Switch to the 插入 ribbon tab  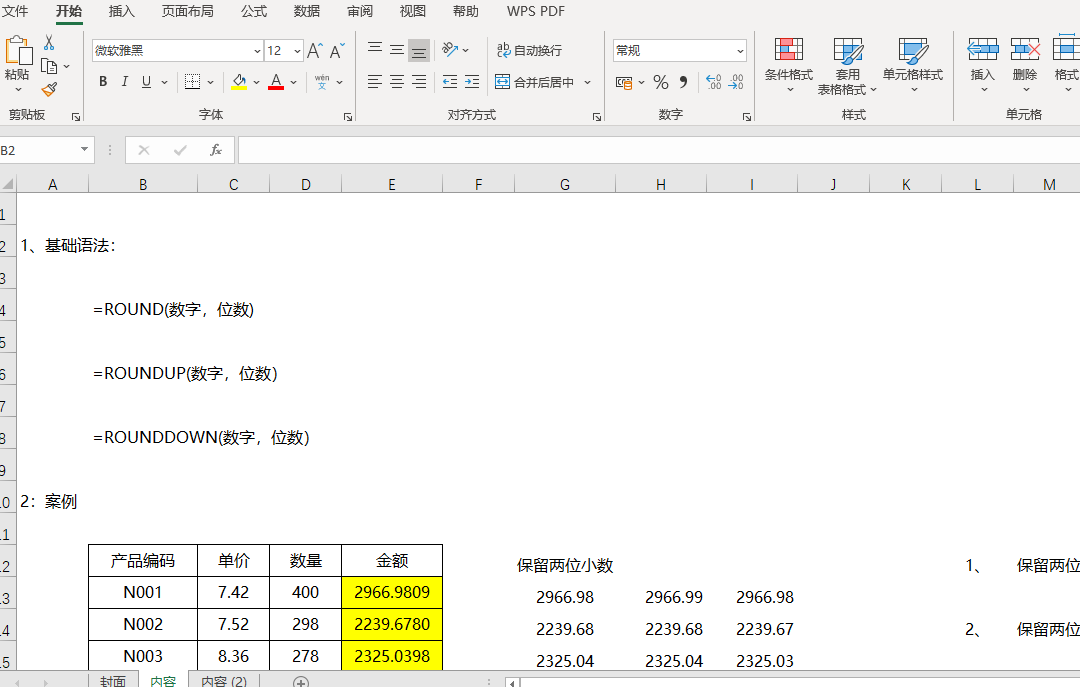tap(121, 11)
